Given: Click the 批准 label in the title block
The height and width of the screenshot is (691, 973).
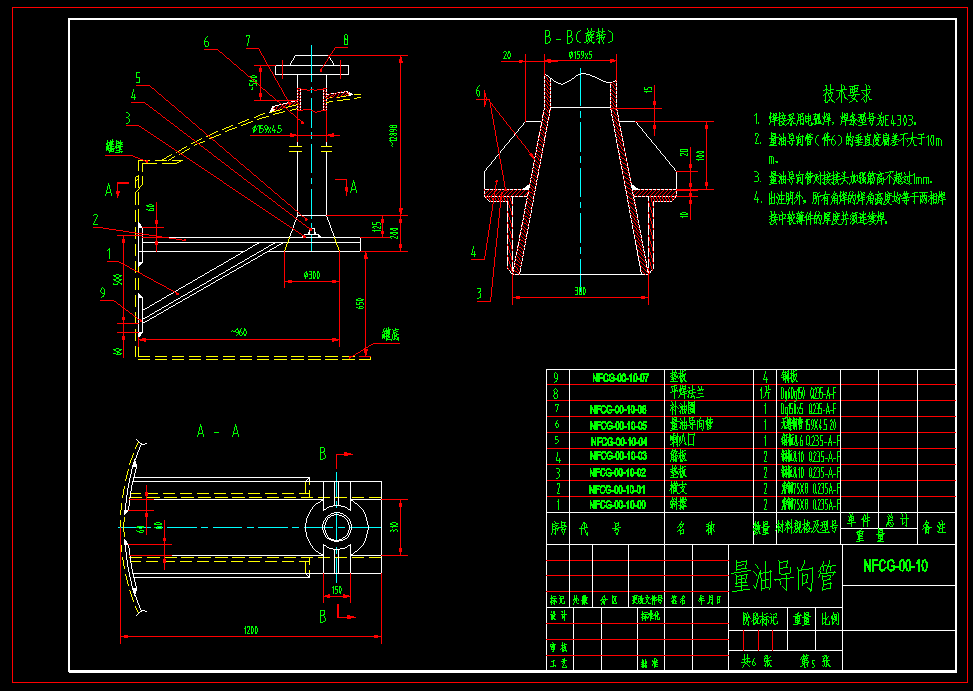Looking at the screenshot, I should (x=649, y=663).
